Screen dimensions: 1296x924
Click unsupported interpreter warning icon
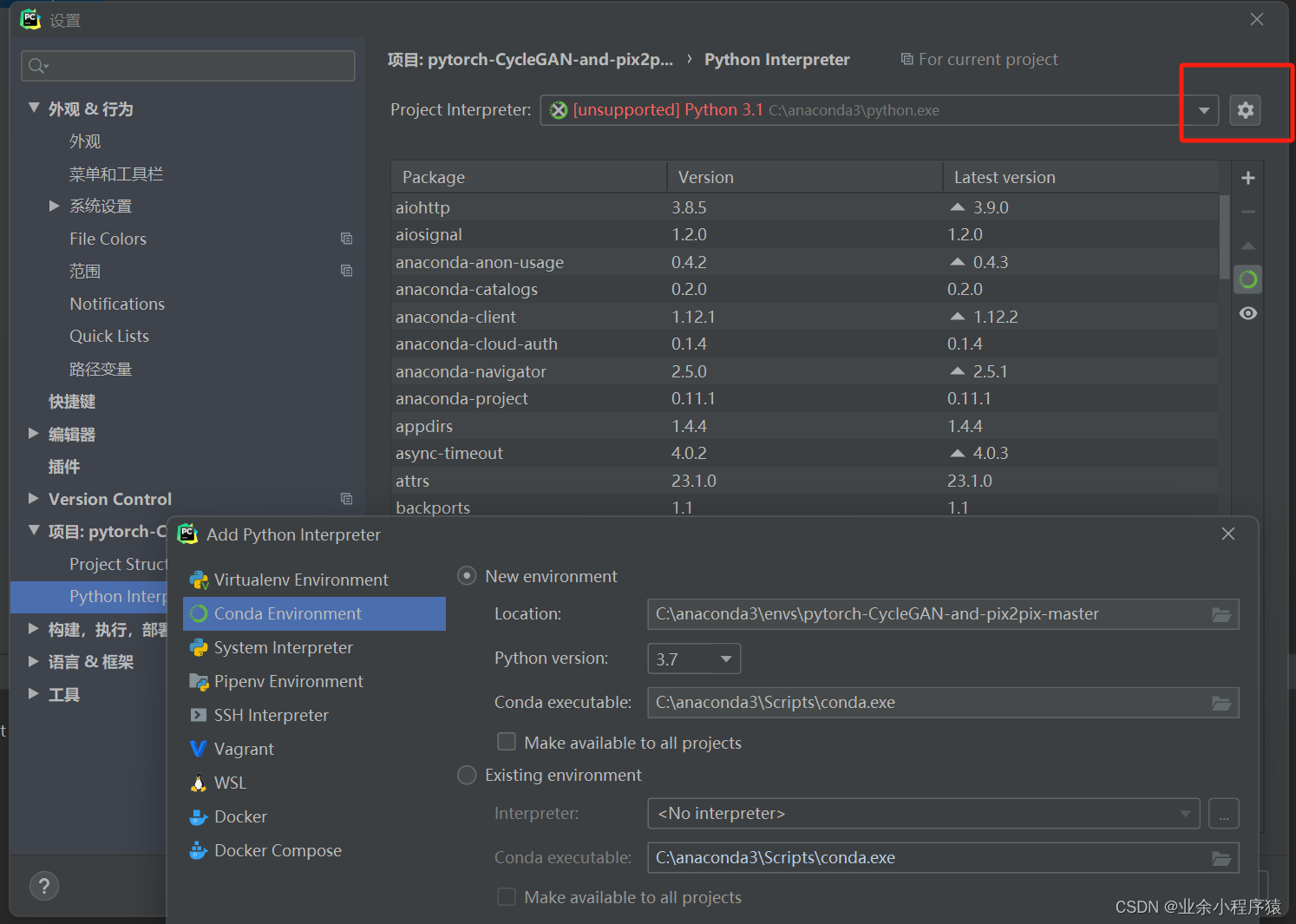[559, 110]
